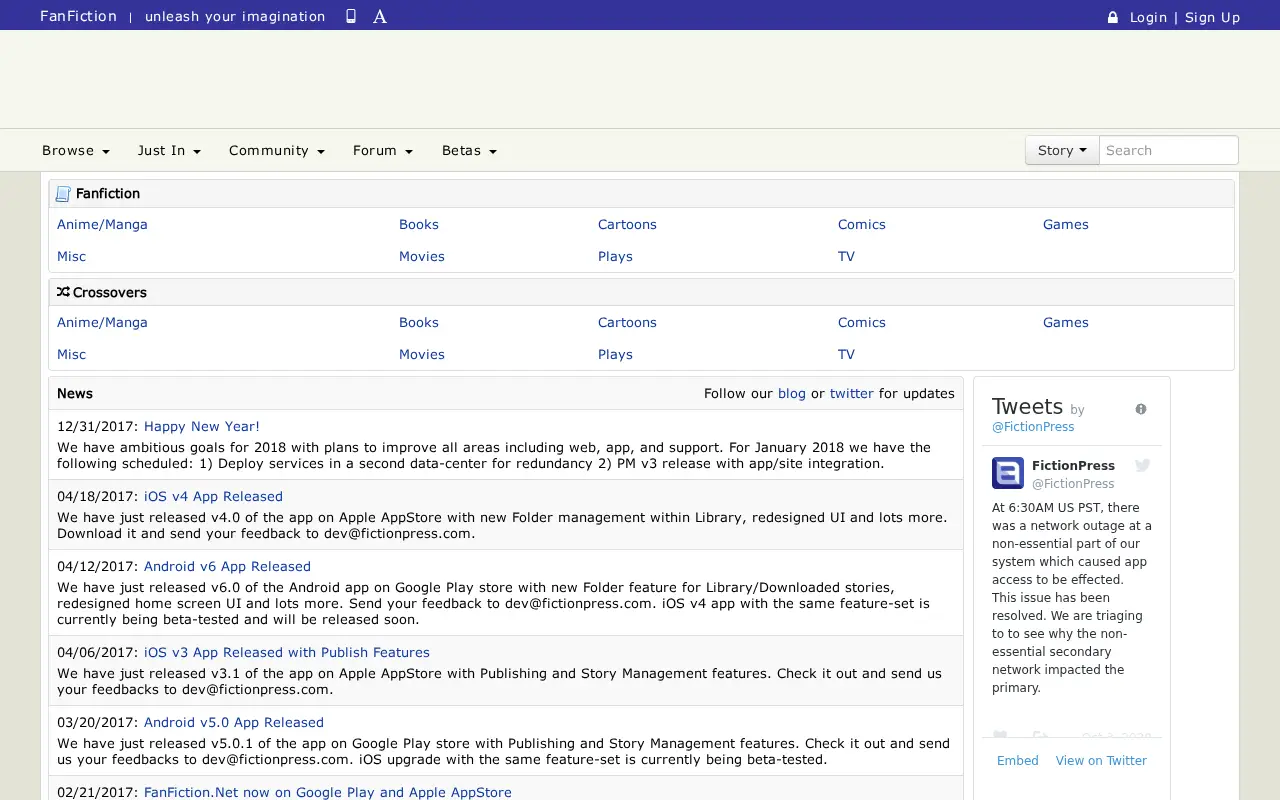This screenshot has height=800, width=1280.
Task: Open iOS v3 App Released with Publish Features
Action: [287, 652]
